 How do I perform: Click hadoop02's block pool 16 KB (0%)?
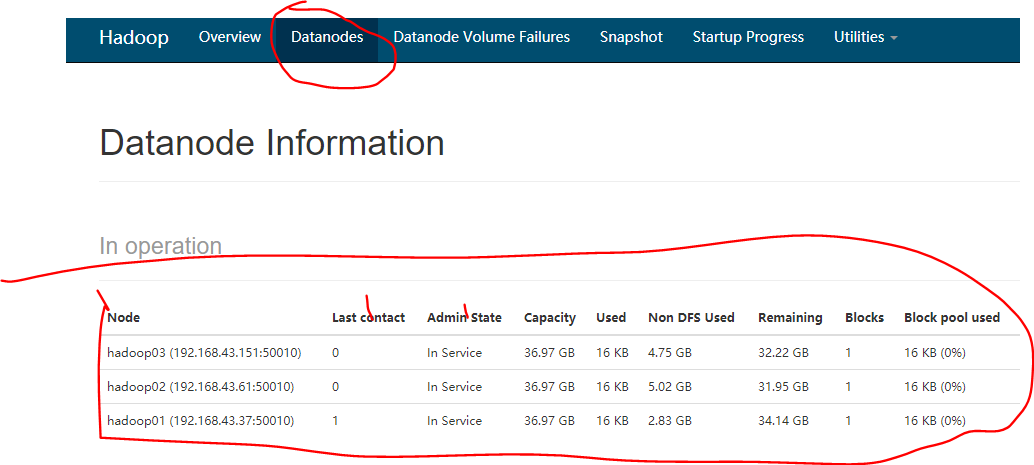coord(934,387)
